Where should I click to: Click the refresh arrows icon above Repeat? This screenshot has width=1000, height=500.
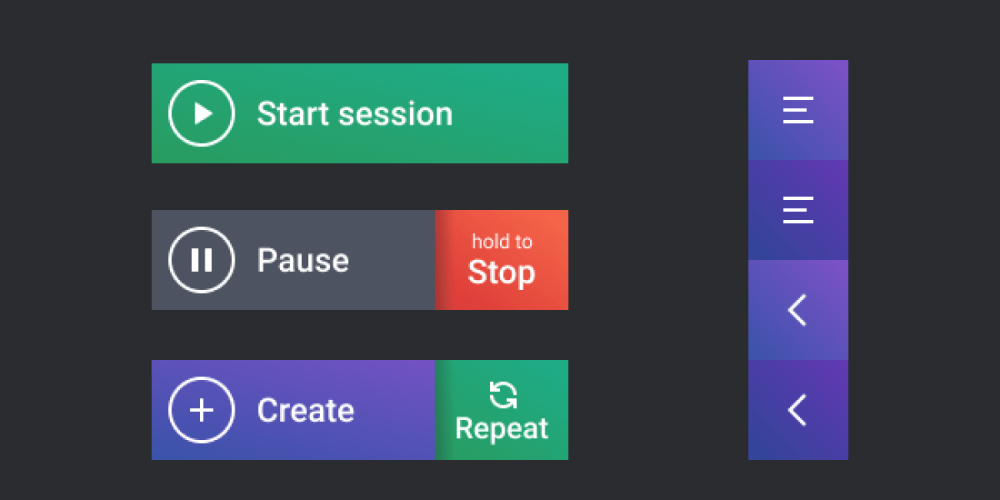click(x=503, y=395)
